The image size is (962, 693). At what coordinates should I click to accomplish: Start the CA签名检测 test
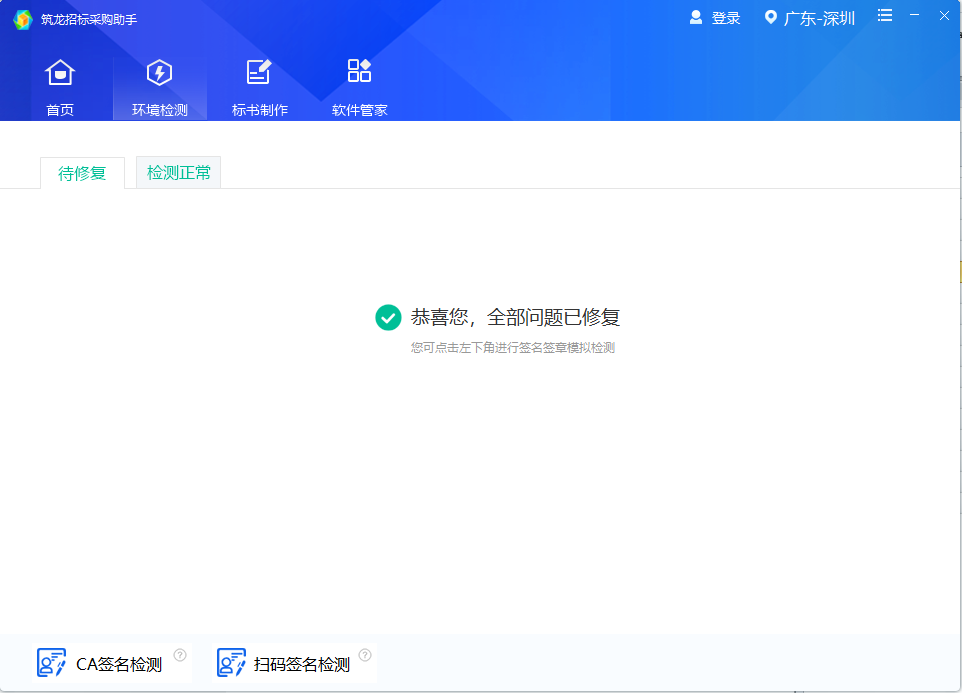point(118,664)
